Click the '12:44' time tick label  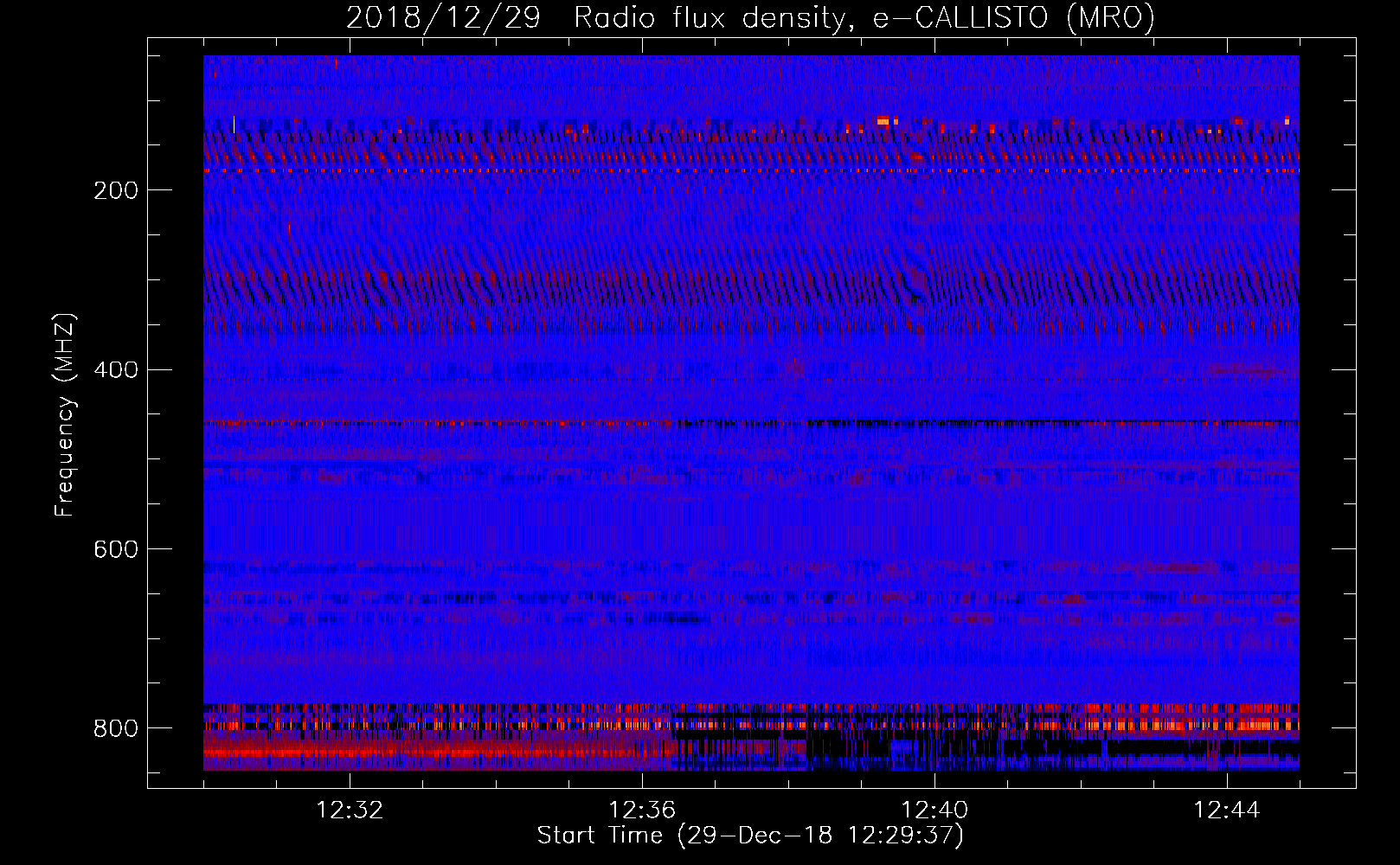coord(1227,811)
